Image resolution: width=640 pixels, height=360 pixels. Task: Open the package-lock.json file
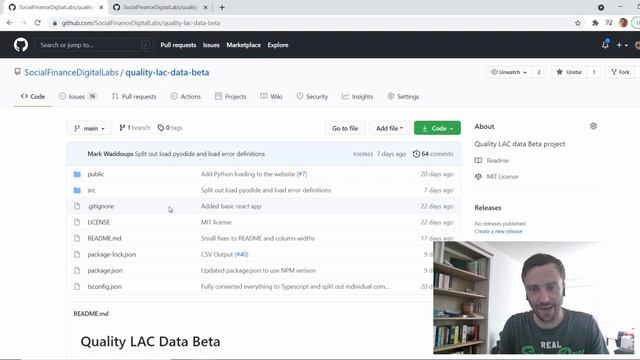[x=112, y=254]
